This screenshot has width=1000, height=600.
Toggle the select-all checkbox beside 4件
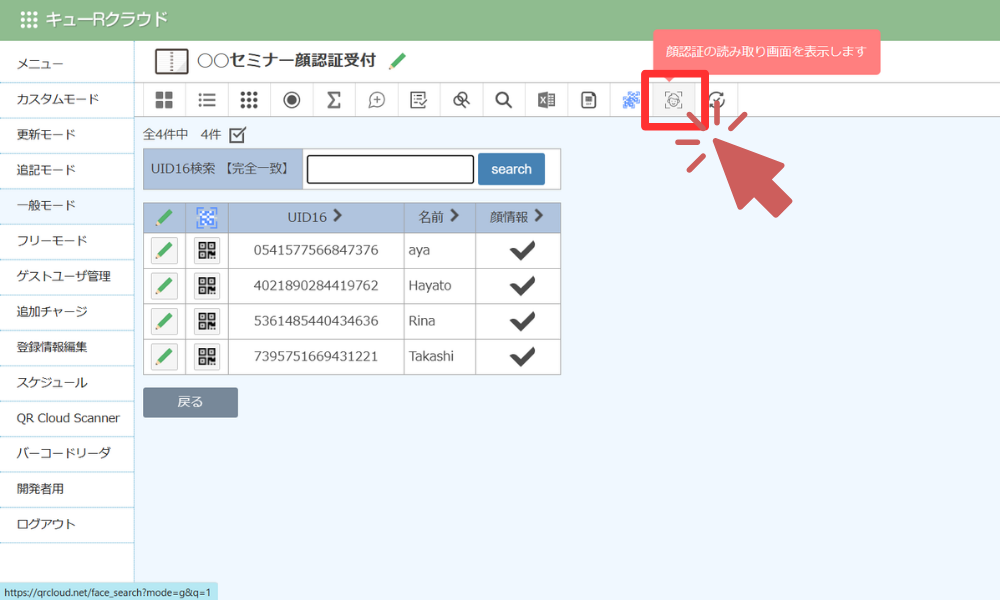237,134
